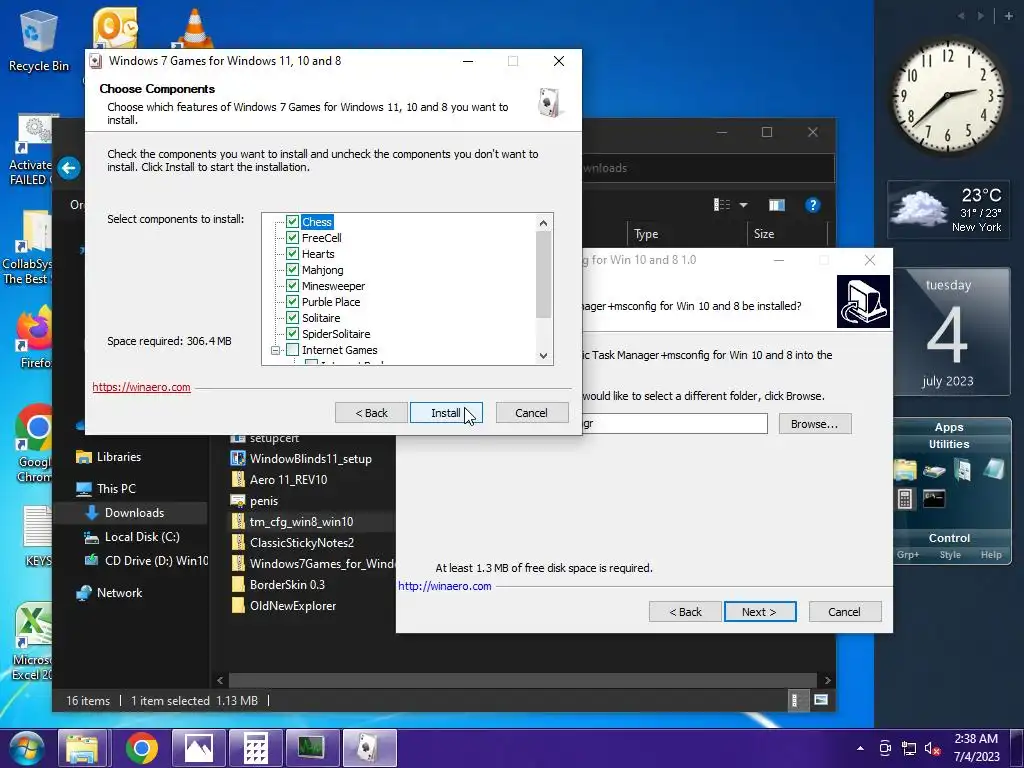Open the VLC desktop icon
Image resolution: width=1024 pixels, height=768 pixels.
click(x=195, y=29)
